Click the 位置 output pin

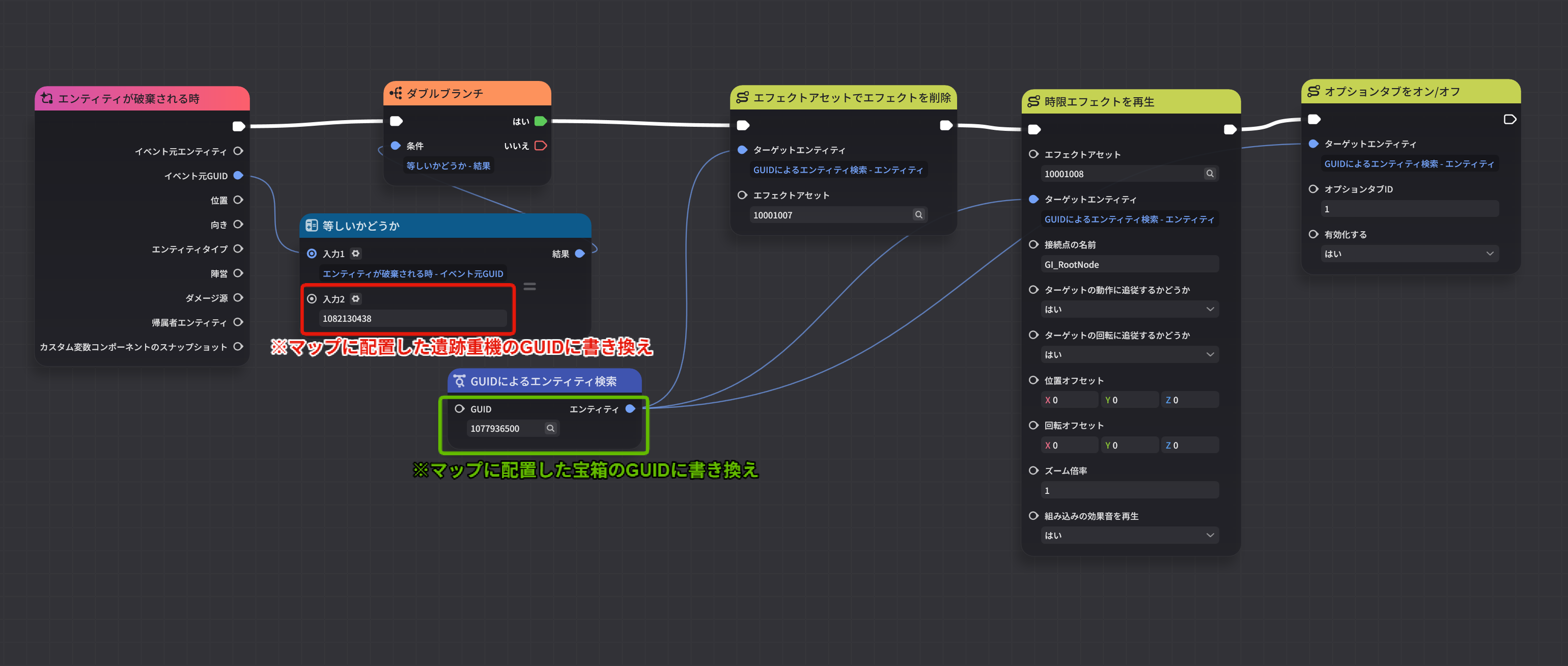[239, 200]
